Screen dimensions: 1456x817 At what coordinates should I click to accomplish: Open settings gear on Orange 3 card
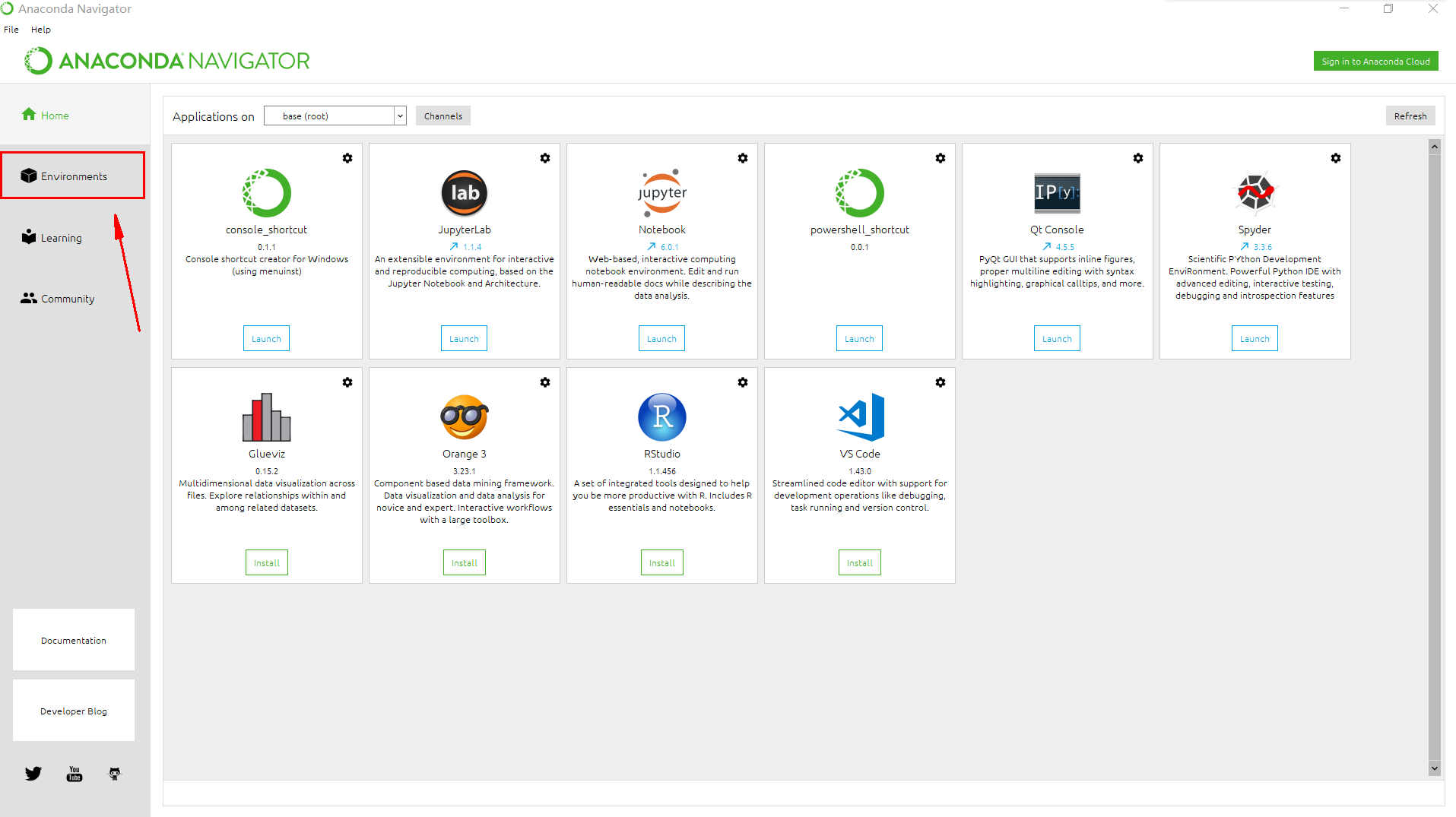point(545,382)
